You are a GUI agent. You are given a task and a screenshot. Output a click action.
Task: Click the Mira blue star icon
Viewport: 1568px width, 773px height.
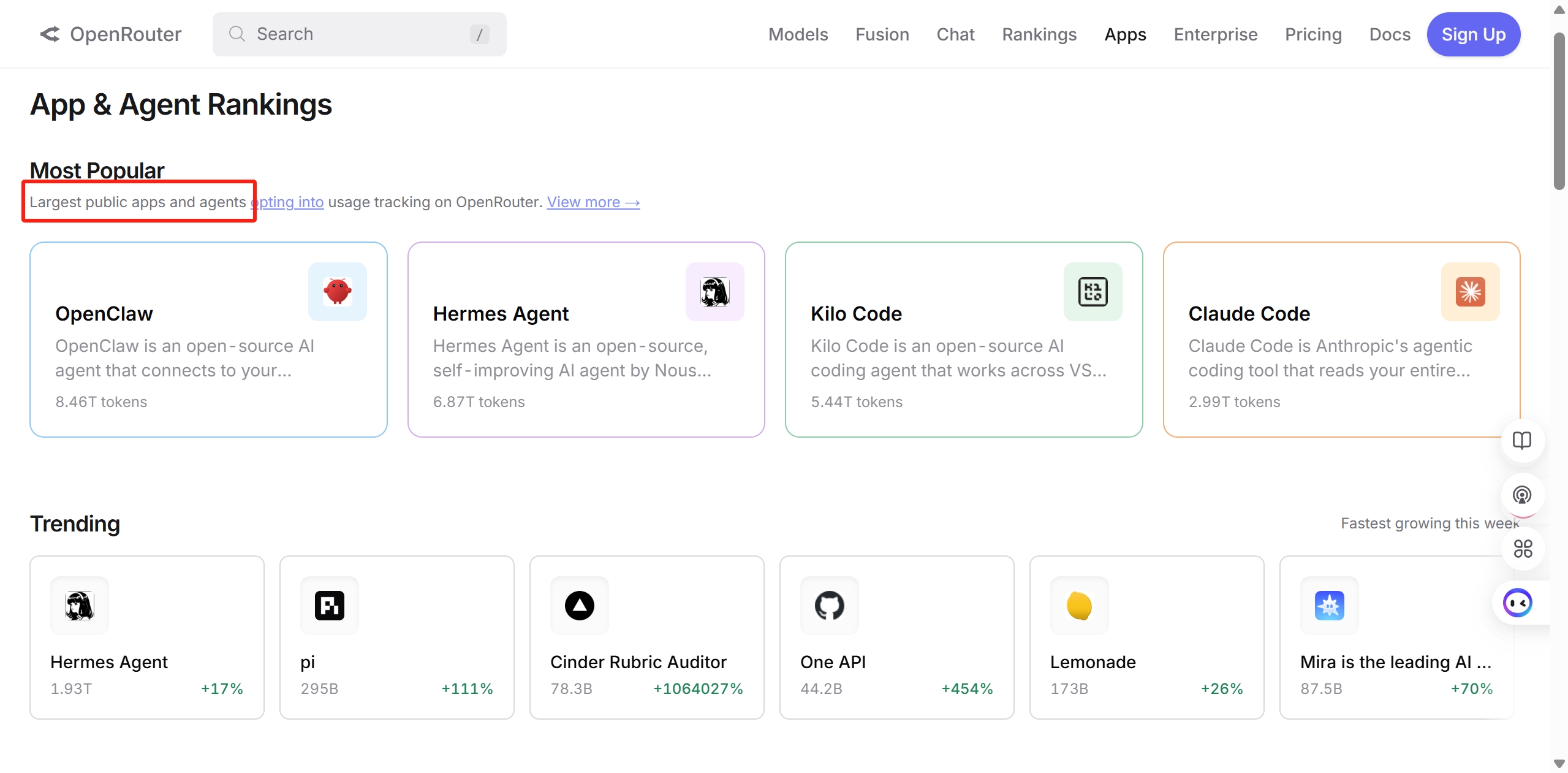pos(1330,606)
